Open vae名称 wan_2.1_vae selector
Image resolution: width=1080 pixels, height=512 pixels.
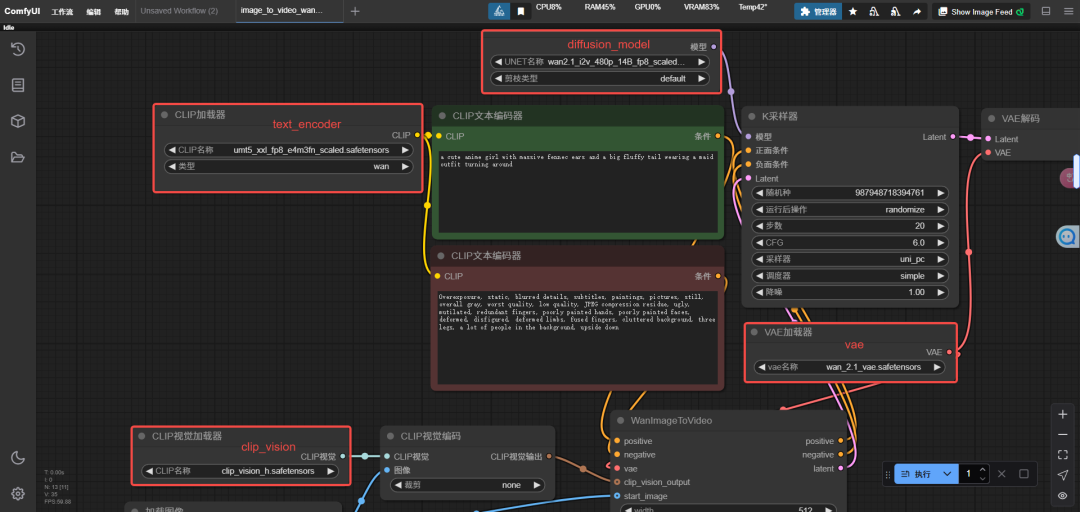coord(849,367)
